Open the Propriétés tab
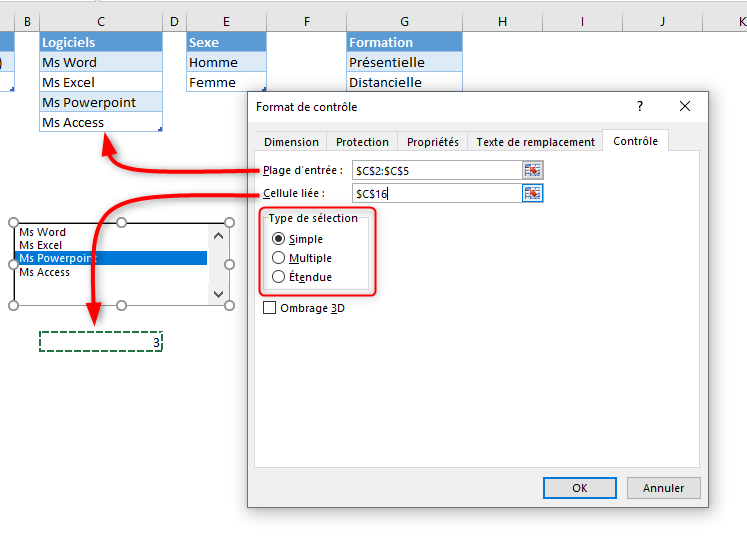Image resolution: width=747 pixels, height=543 pixels. coord(433,142)
